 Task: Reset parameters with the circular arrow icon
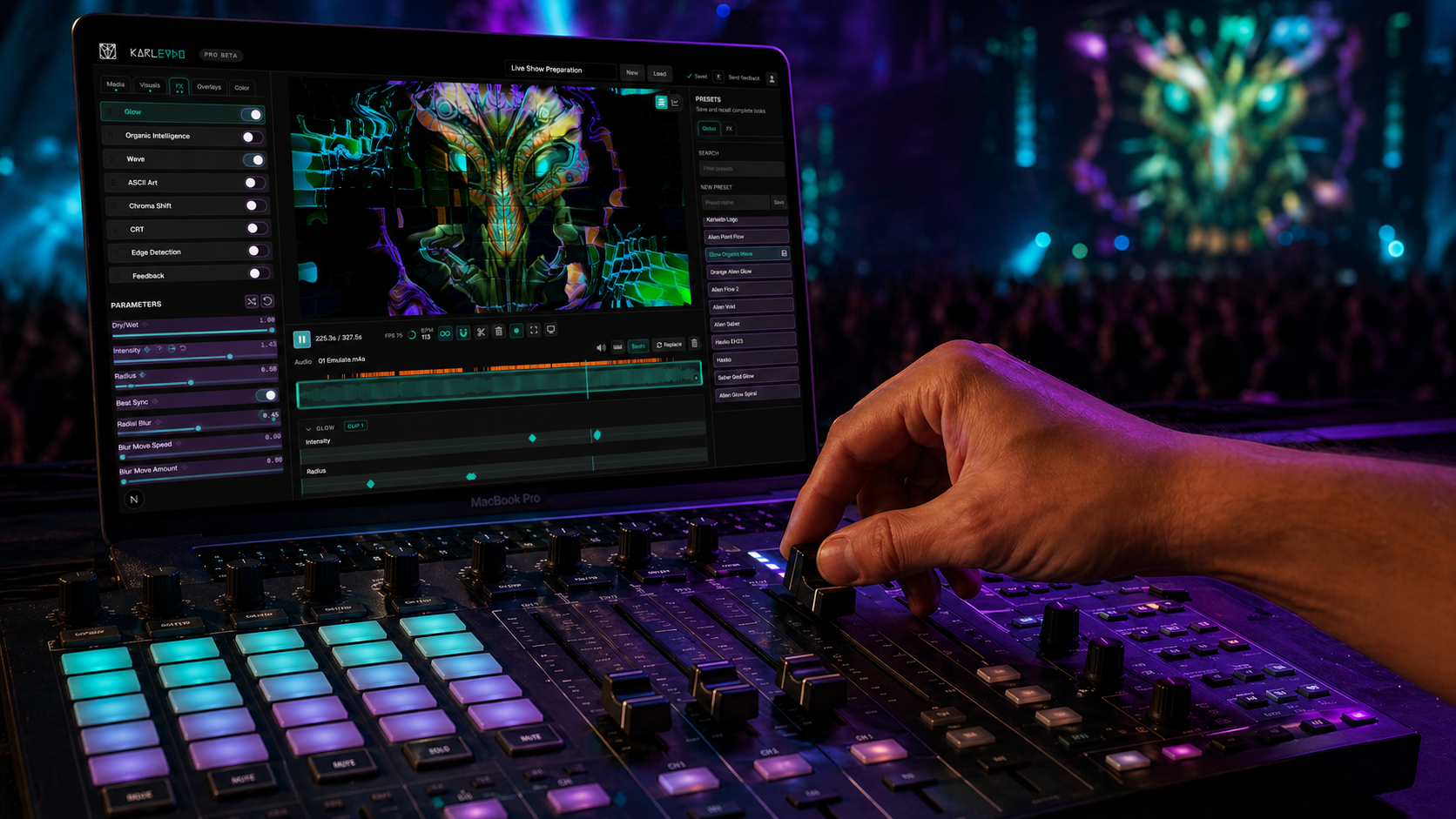tap(267, 301)
